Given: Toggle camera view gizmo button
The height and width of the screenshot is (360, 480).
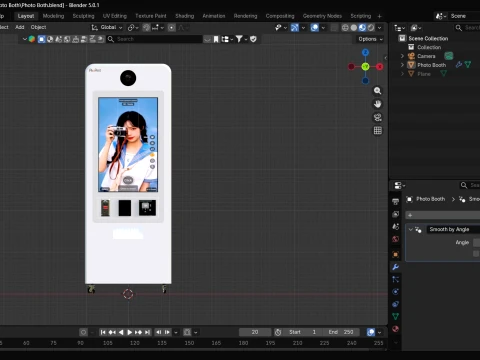Looking at the screenshot, I should point(377,117).
